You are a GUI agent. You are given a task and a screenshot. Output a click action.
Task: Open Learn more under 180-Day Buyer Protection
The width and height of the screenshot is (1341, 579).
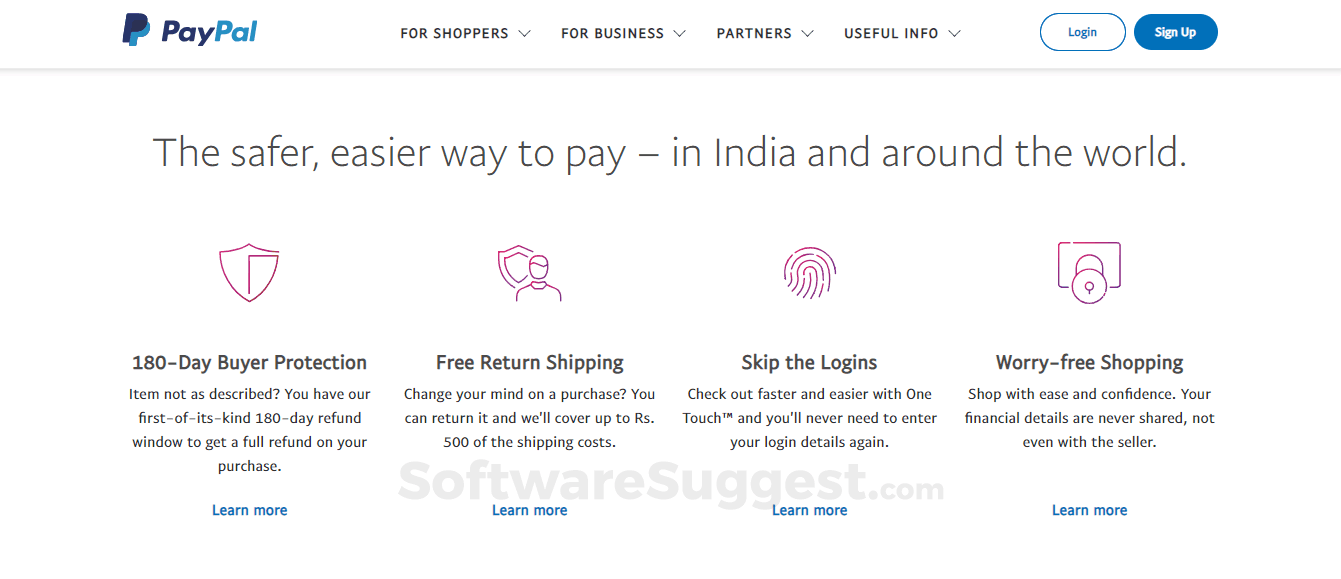[249, 510]
